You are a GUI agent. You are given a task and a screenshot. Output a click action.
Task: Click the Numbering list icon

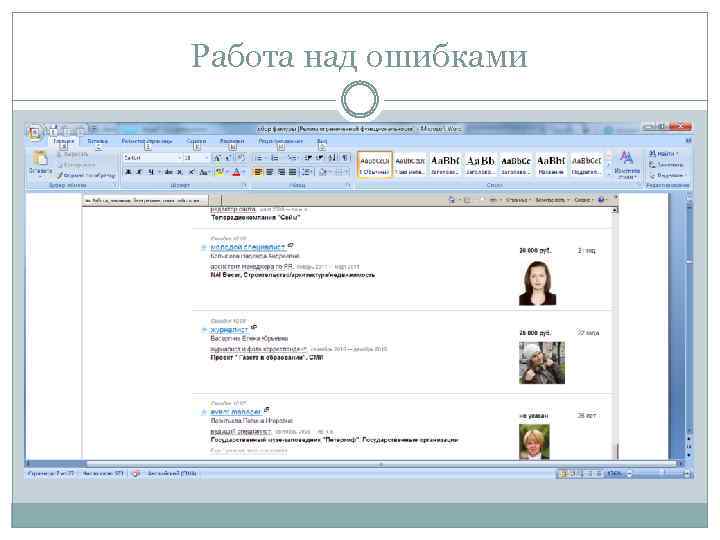point(275,158)
